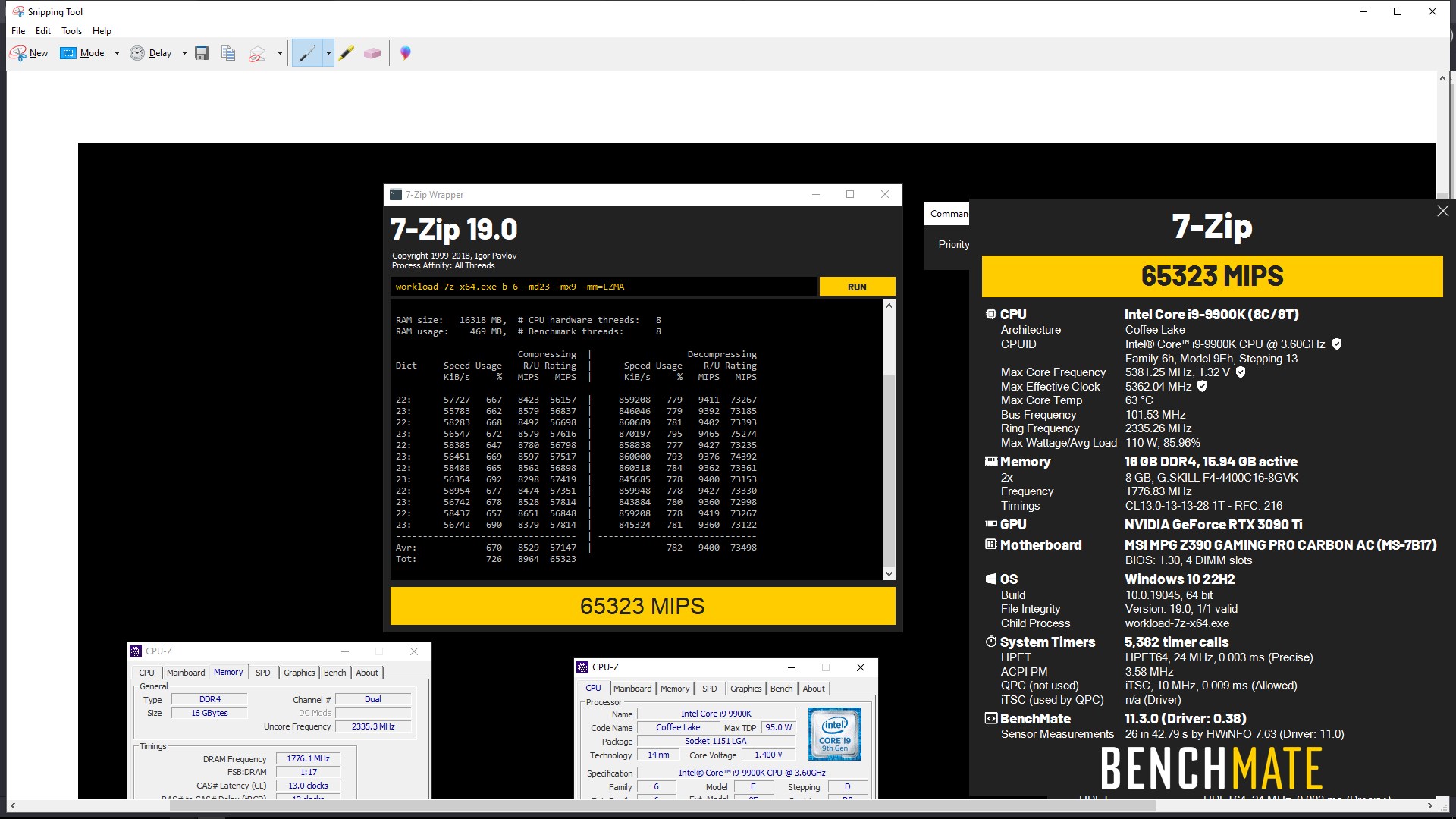Click the Priority label in Command window
Screen dimensions: 1456x819
(x=953, y=244)
